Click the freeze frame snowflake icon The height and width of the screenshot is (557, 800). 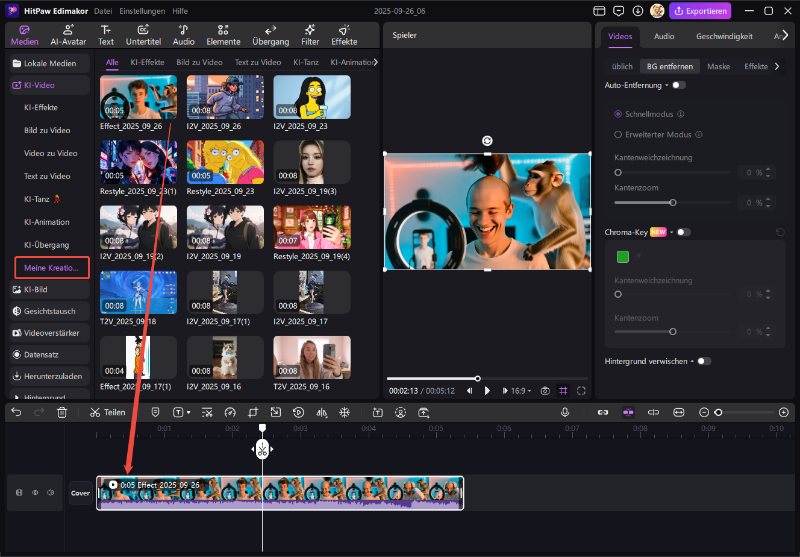tap(344, 412)
